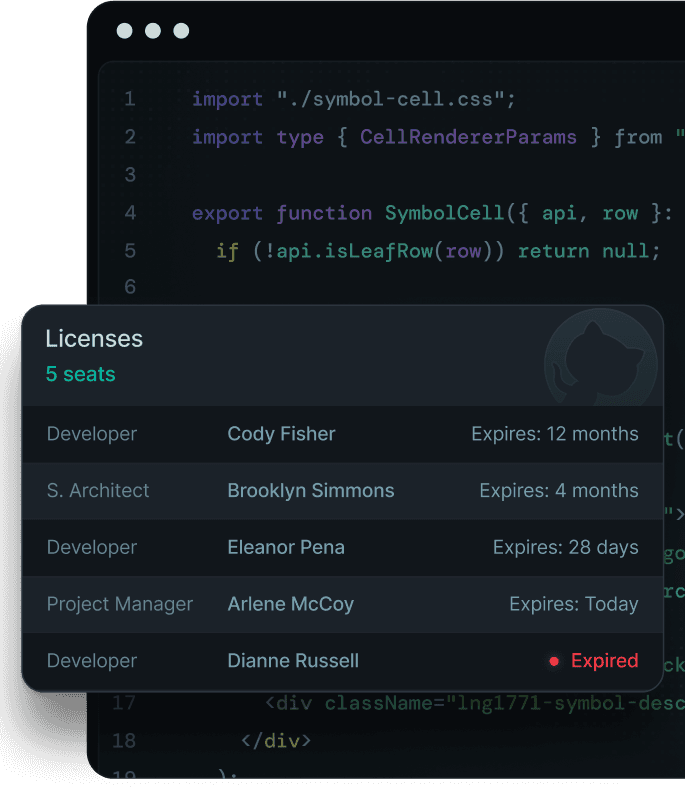The image size is (685, 793).
Task: Click the third window control dot
Action: 181,31
